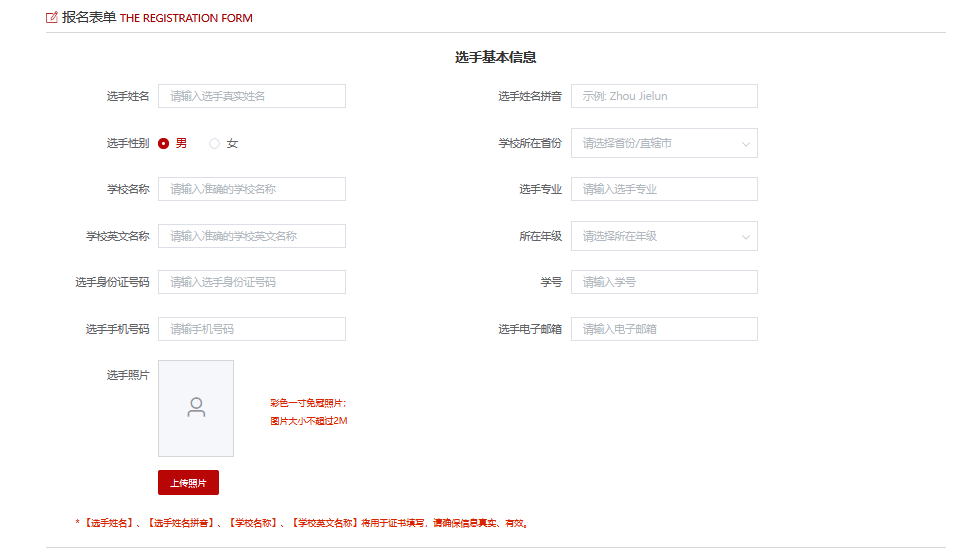Click the registration form edit icon
This screenshot has width=979, height=554.
52,17
